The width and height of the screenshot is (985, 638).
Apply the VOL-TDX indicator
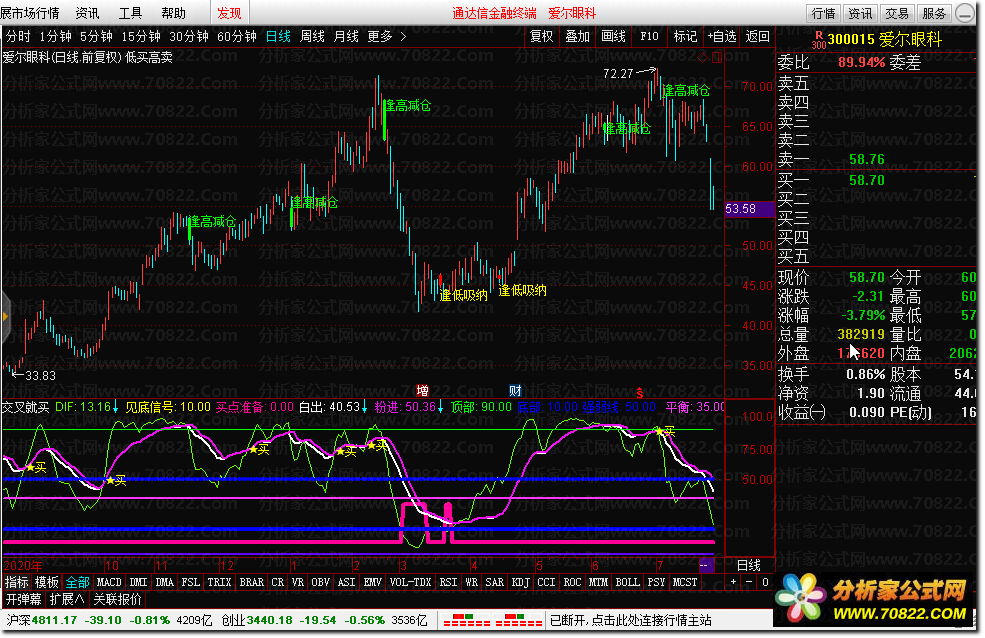(x=410, y=582)
